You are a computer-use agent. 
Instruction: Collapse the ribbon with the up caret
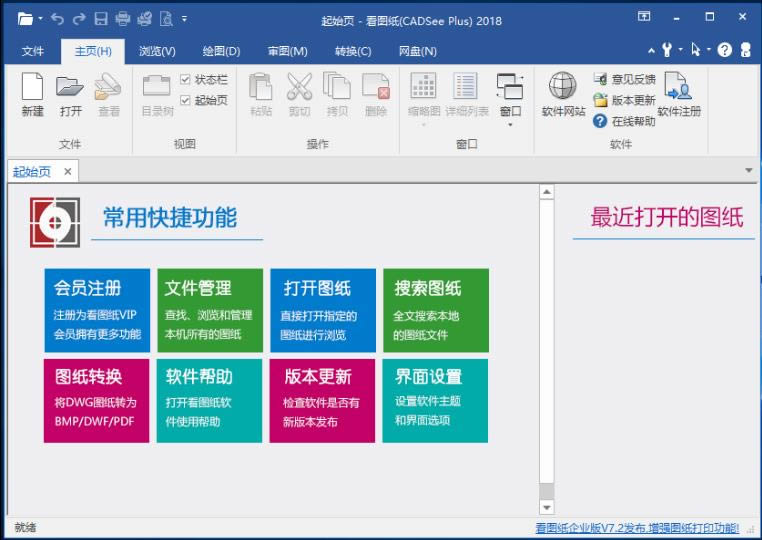651,50
